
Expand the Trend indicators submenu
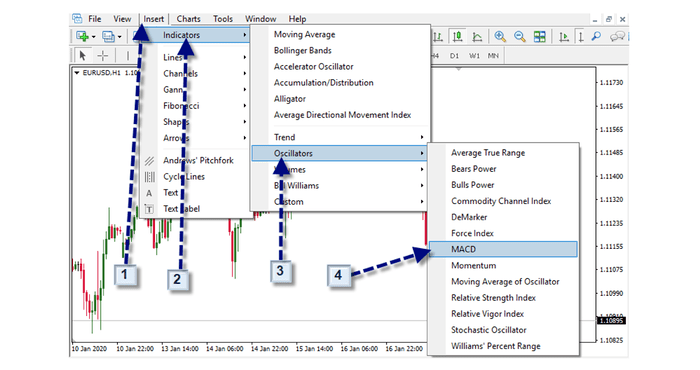pos(340,137)
